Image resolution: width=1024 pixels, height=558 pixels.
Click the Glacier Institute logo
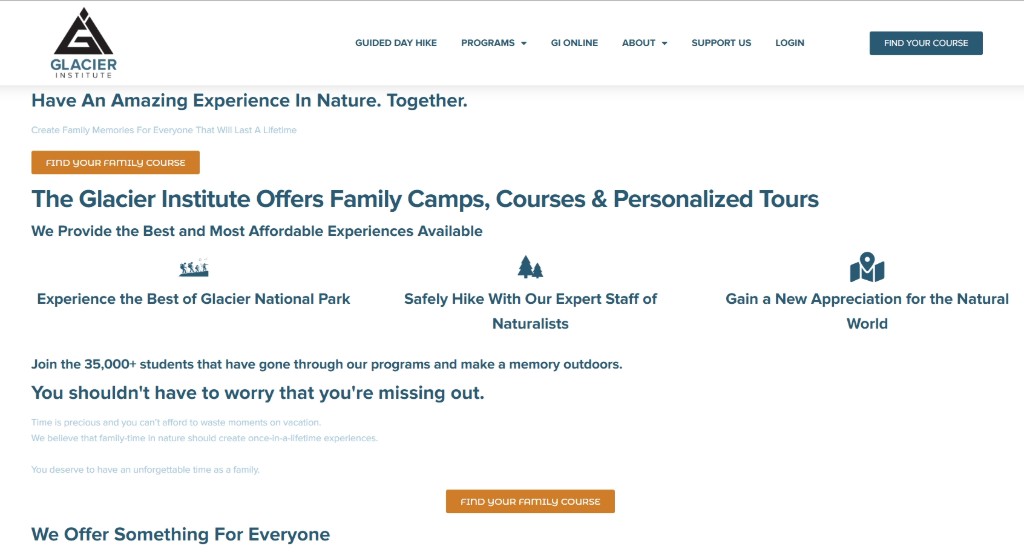click(x=84, y=43)
